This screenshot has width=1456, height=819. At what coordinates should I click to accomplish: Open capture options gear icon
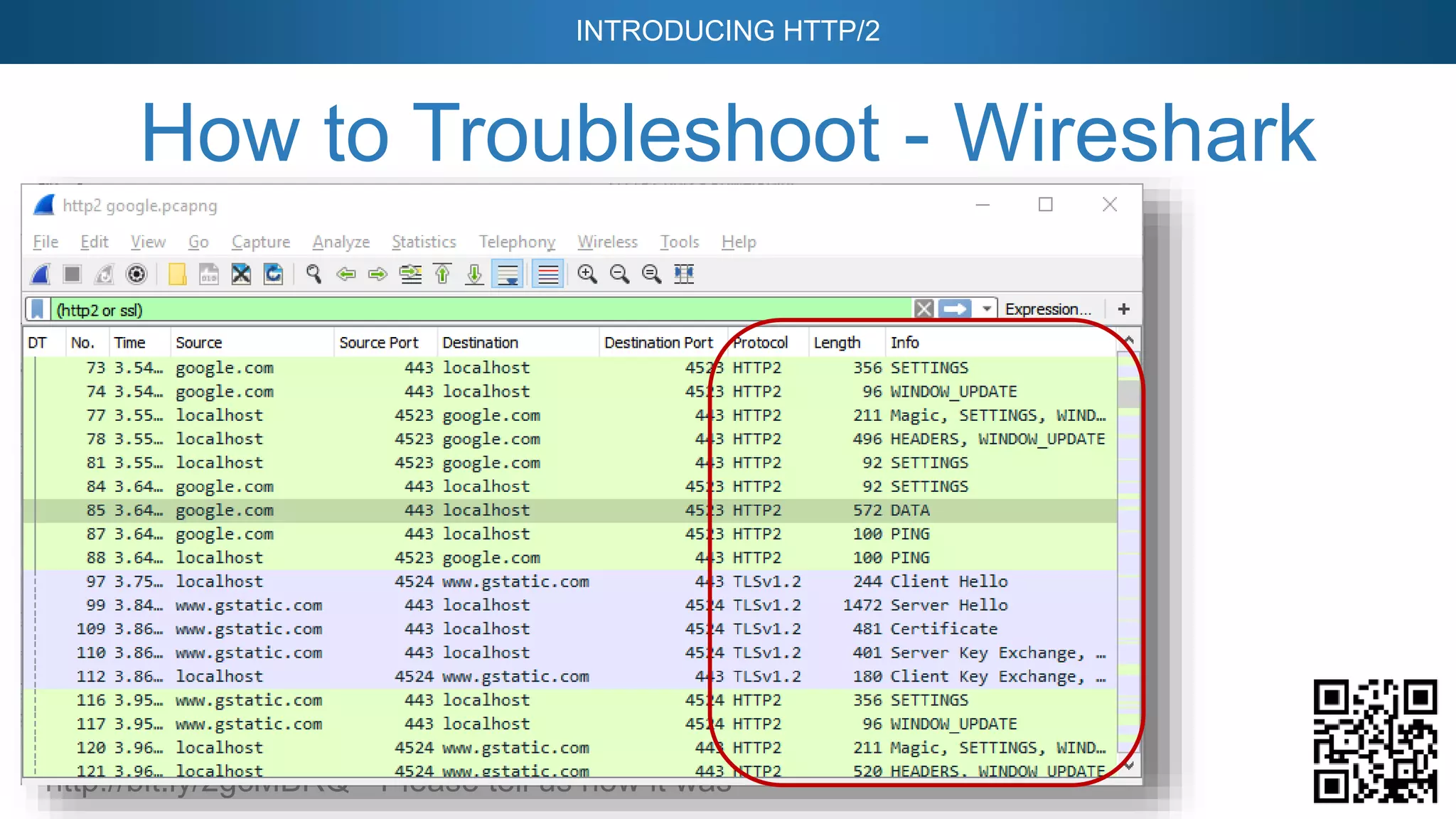point(136,274)
